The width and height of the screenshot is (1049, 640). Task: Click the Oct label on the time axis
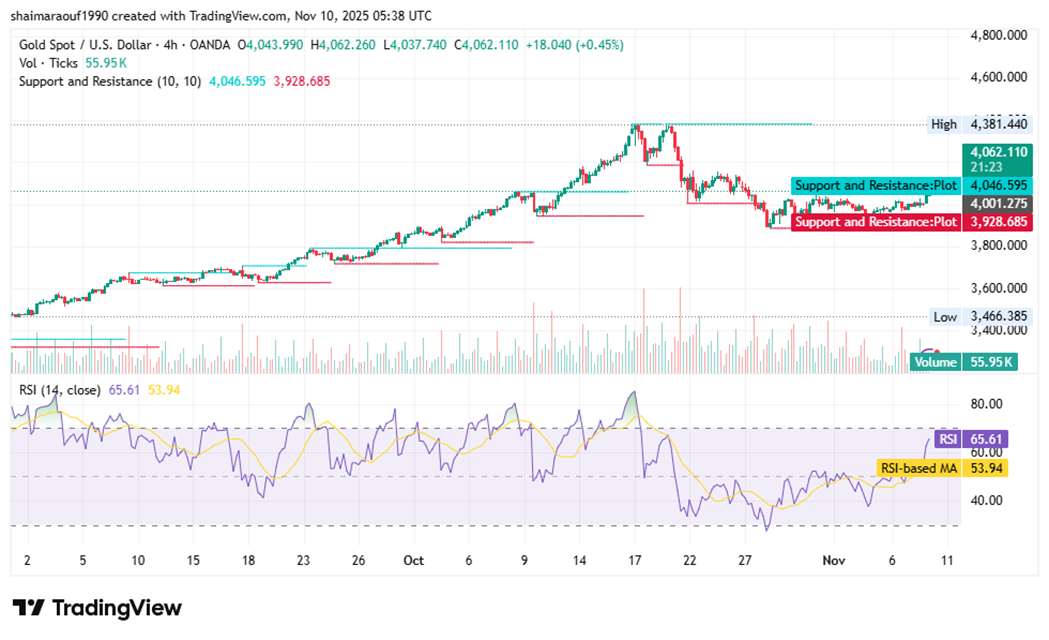pyautogui.click(x=412, y=563)
